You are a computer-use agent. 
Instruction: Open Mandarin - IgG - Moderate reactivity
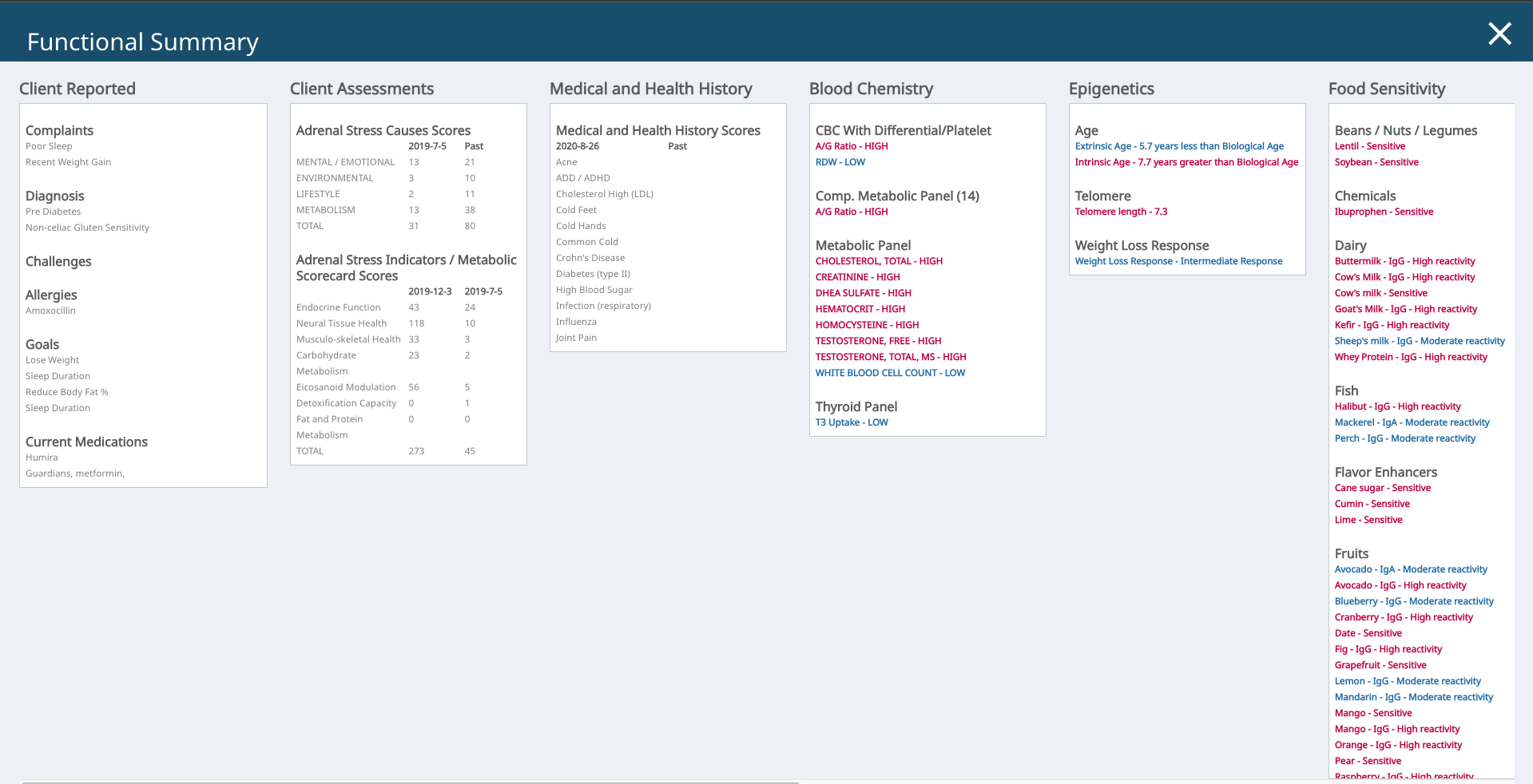[x=1413, y=697]
